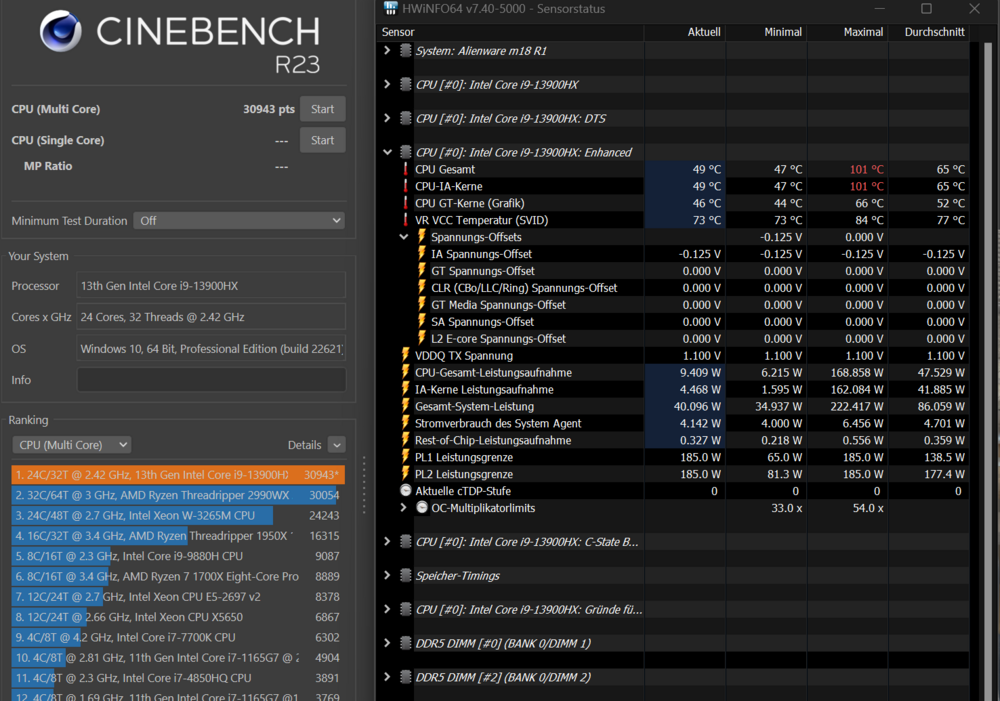Expand the OC-Multiplikatorlimits entry

tap(403, 508)
